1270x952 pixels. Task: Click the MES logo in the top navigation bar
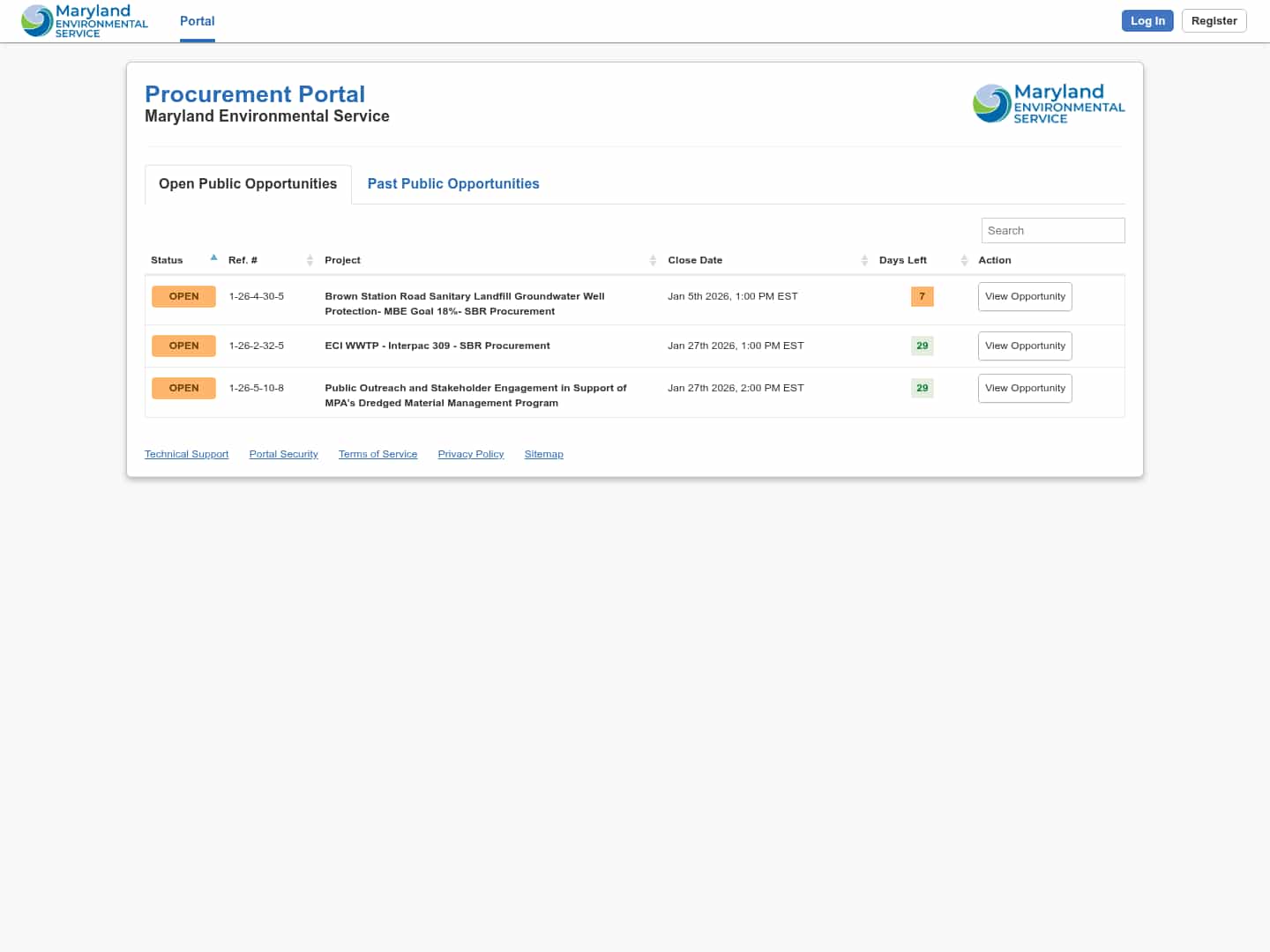(x=84, y=20)
